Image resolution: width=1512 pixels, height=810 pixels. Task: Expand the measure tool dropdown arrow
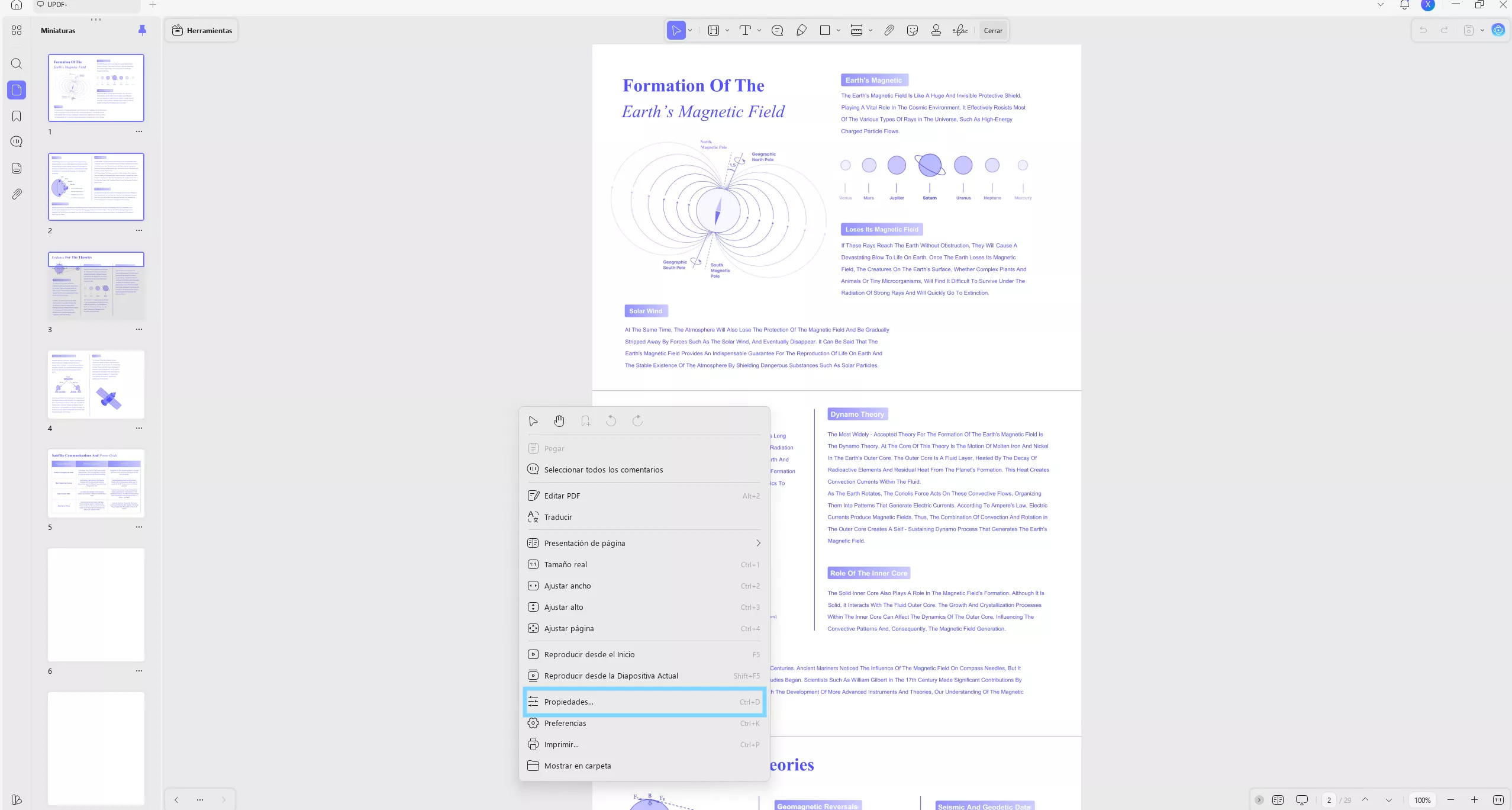tap(871, 30)
